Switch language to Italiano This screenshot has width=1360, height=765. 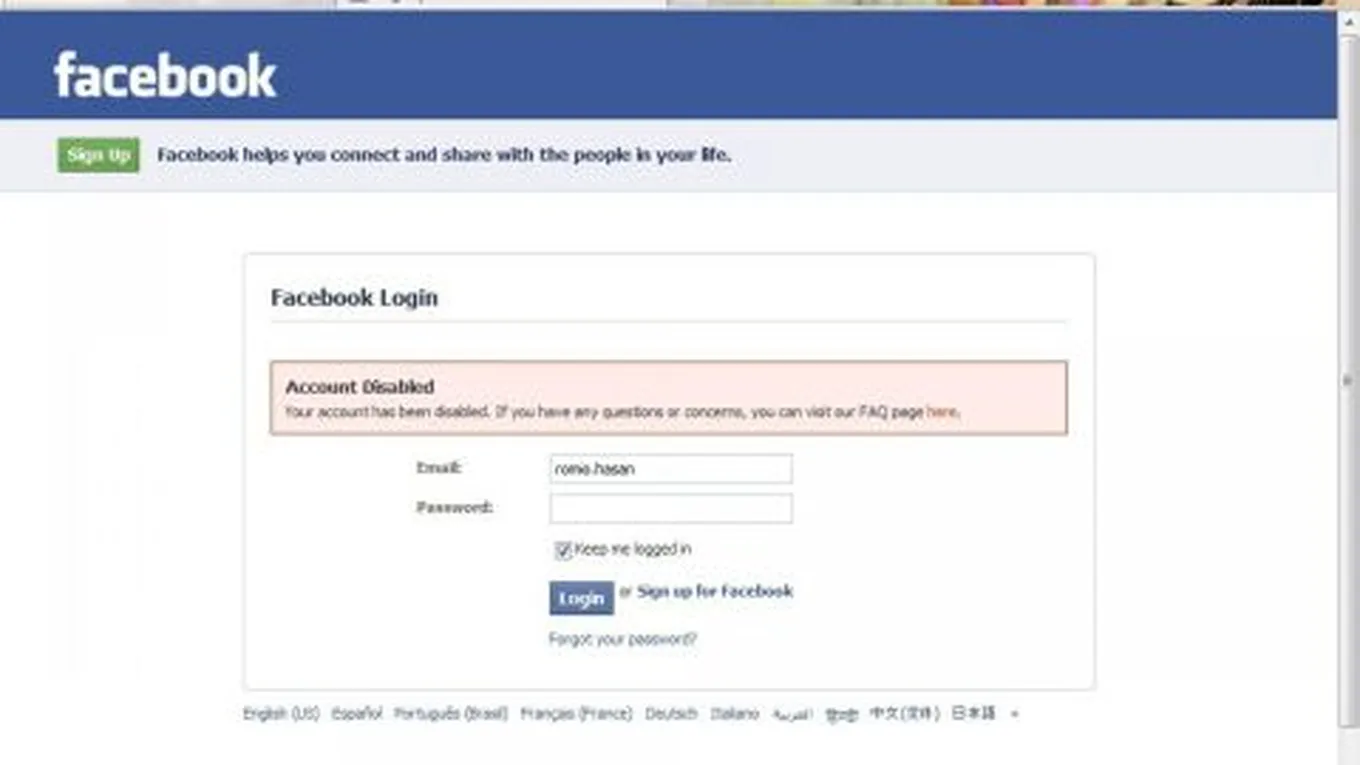735,714
